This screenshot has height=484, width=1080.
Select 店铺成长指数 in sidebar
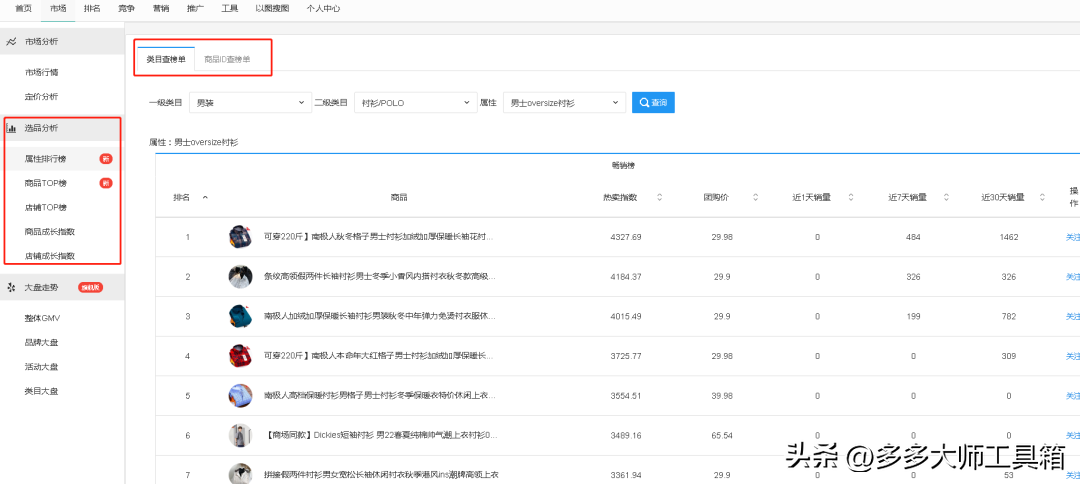click(x=50, y=256)
